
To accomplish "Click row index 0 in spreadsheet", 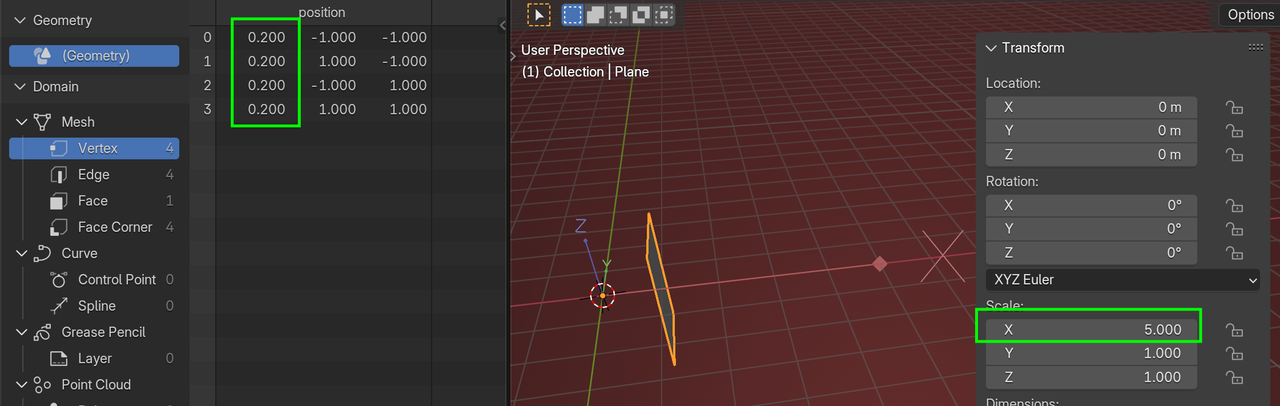I will 207,37.
